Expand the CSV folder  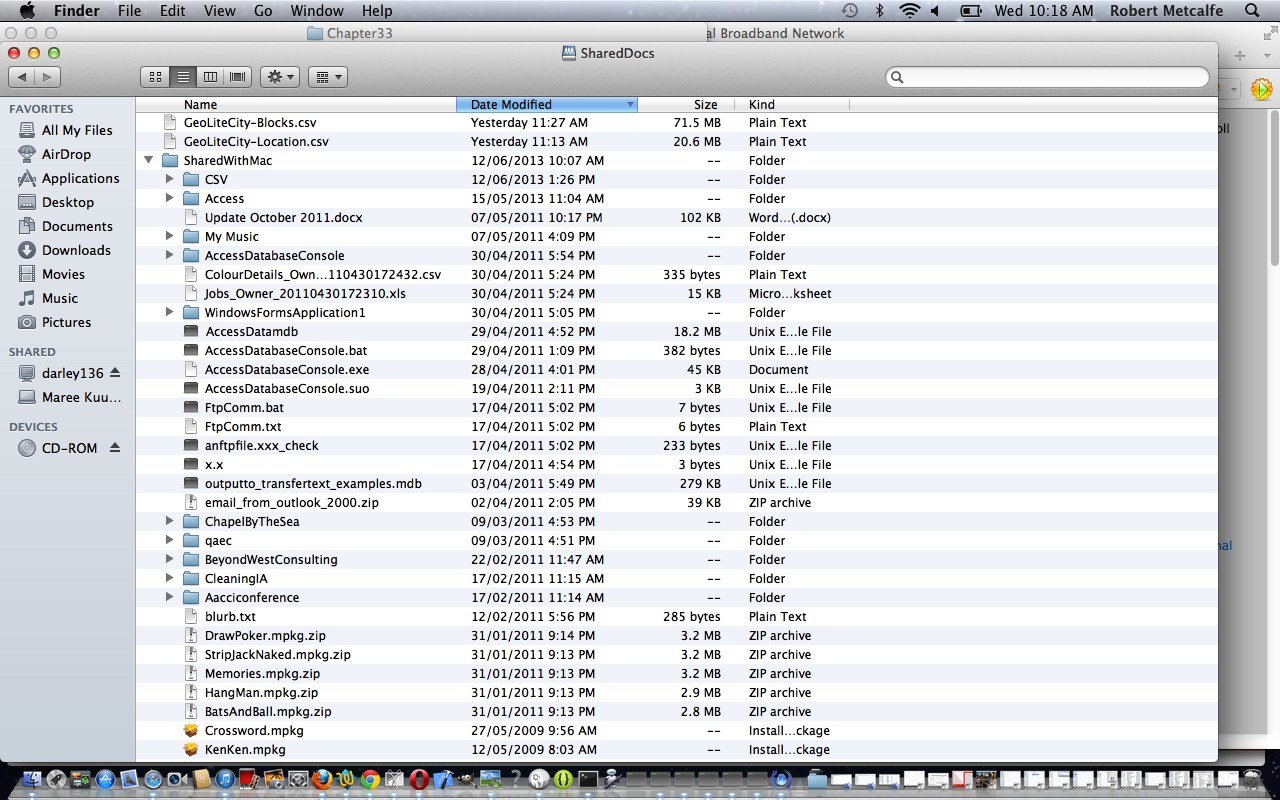click(x=170, y=179)
